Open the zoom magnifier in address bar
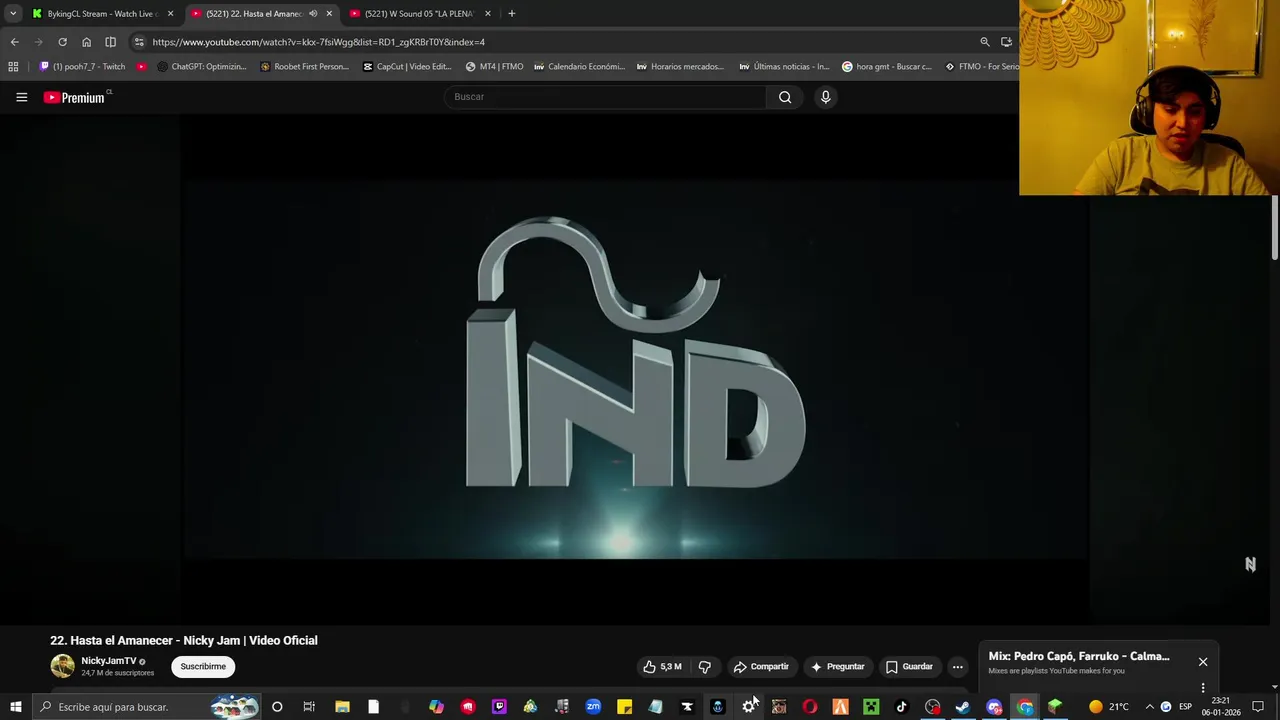The image size is (1280, 720). tap(984, 42)
